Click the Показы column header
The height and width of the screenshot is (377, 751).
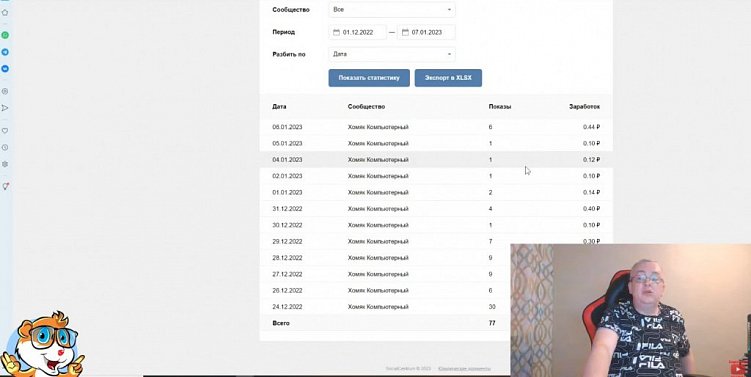(x=500, y=107)
